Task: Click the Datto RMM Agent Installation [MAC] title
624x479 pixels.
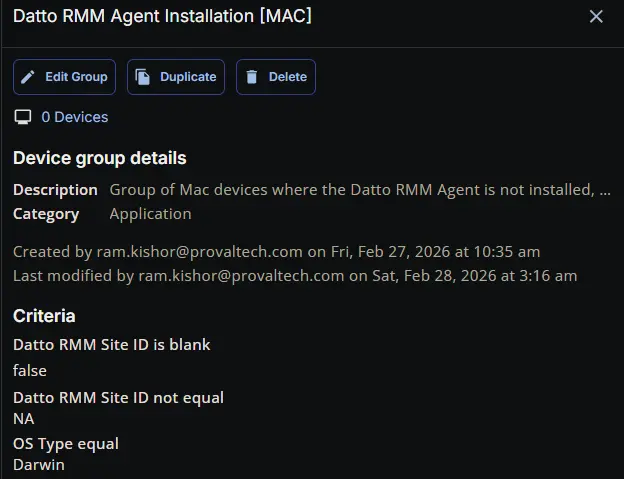Action: coord(162,16)
